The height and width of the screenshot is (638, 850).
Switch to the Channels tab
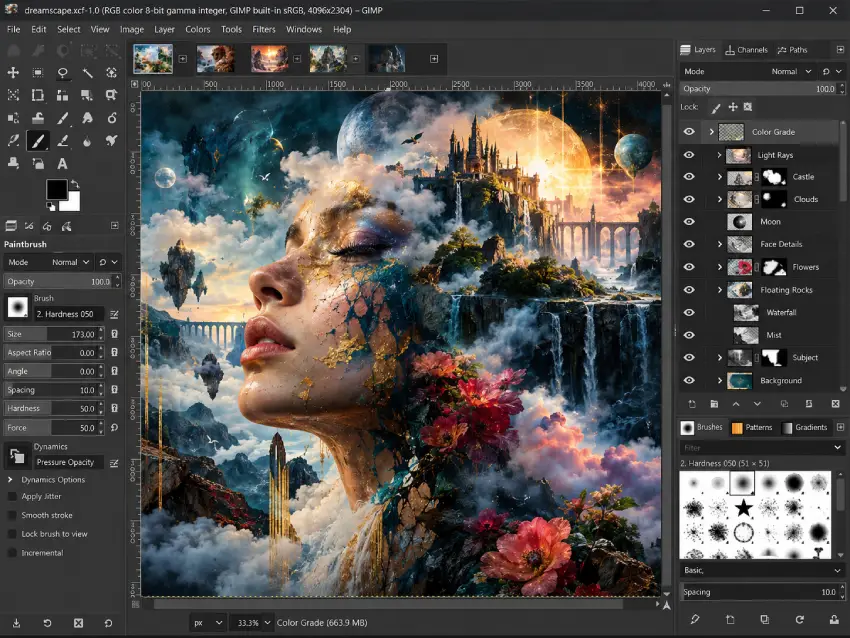pos(746,50)
